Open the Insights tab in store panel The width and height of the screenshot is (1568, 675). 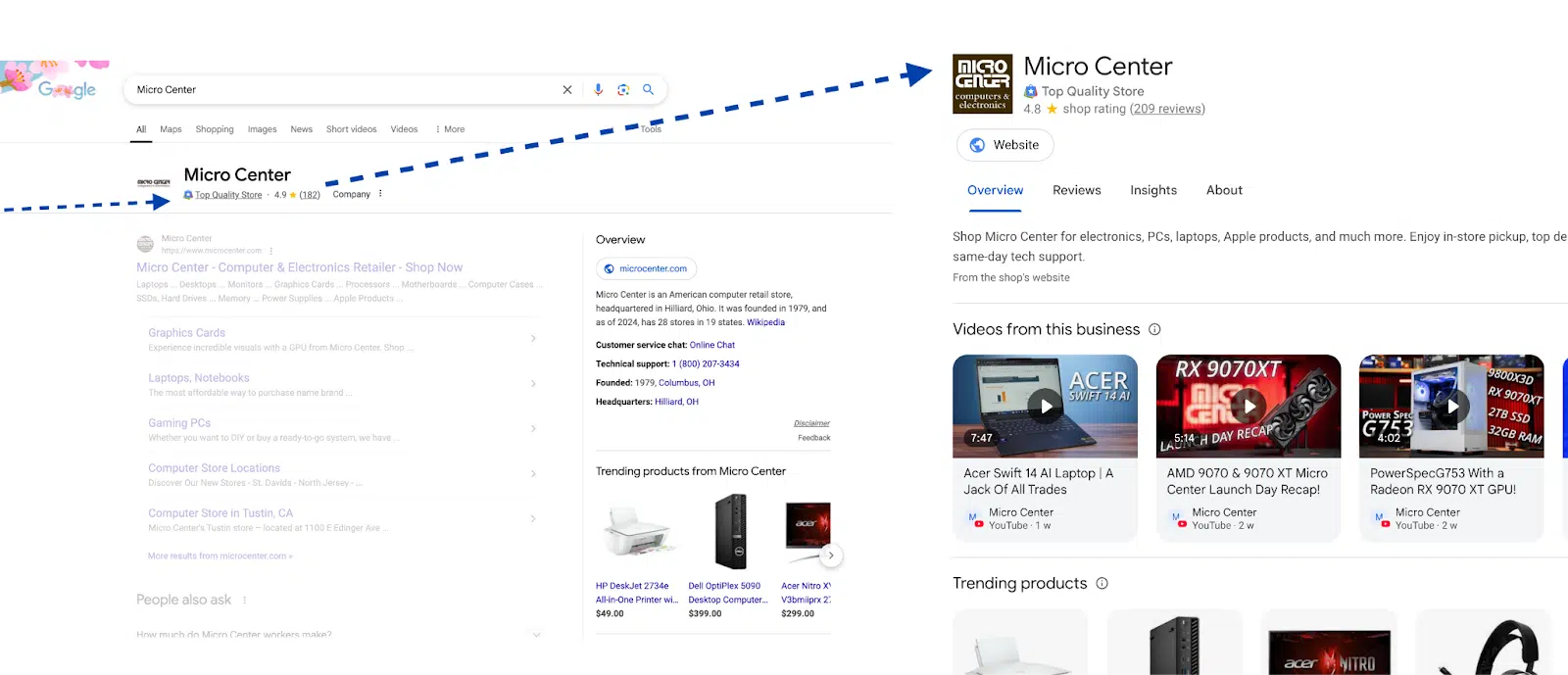pyautogui.click(x=1153, y=190)
